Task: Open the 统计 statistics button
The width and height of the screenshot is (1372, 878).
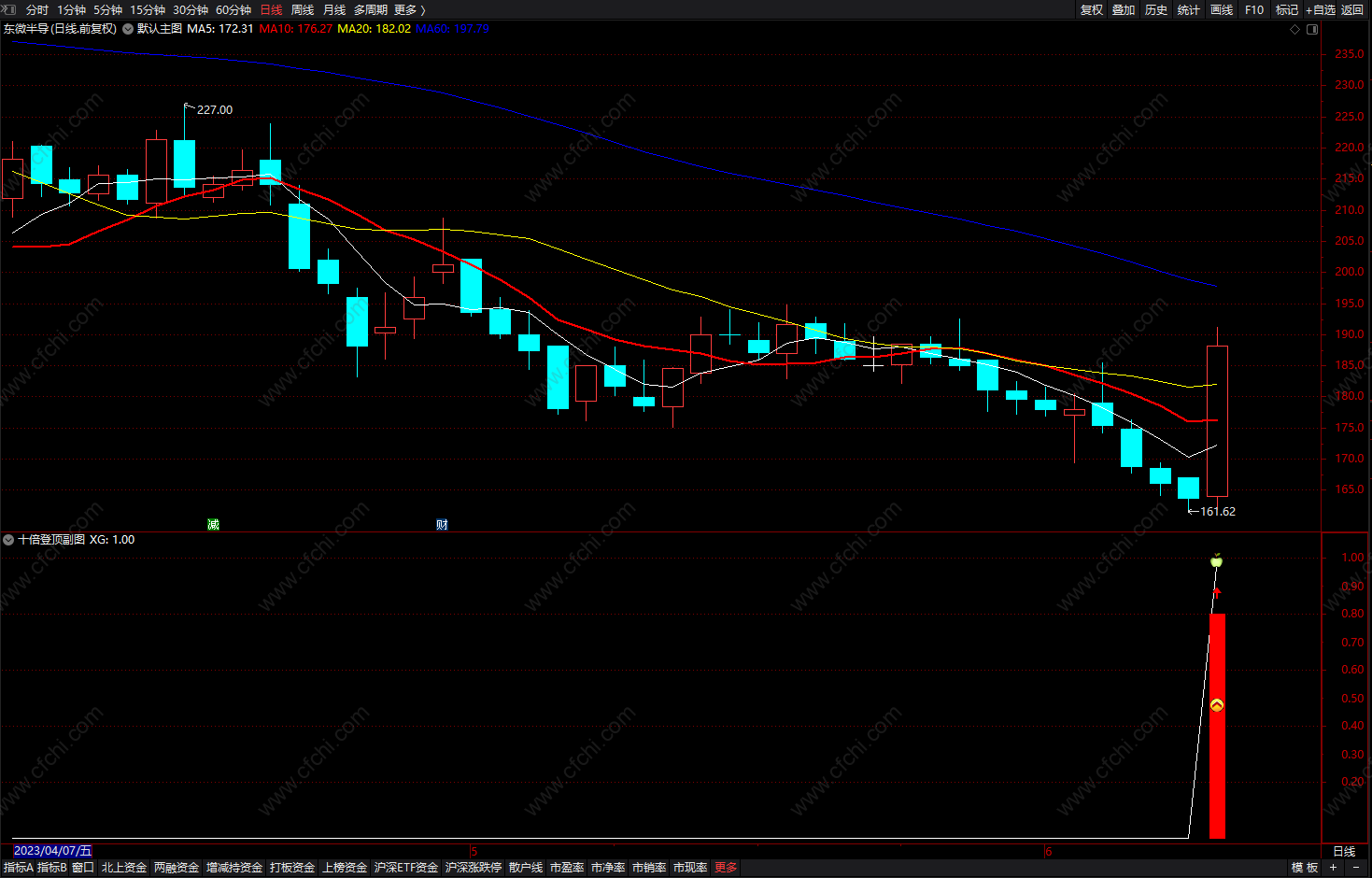Action: 1189,9
